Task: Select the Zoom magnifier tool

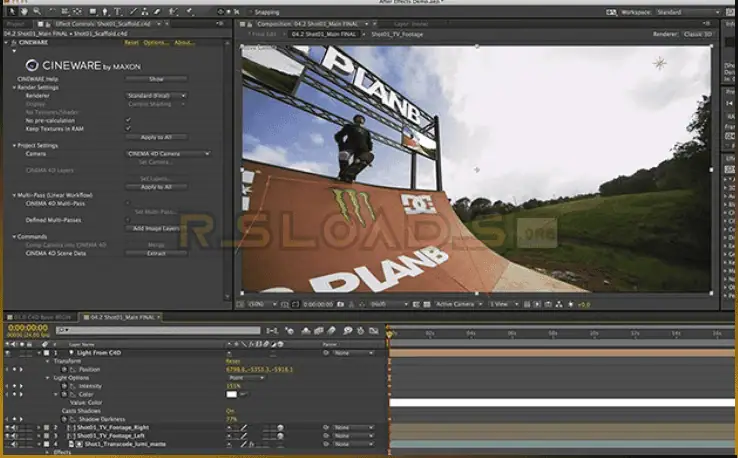Action: coord(37,12)
